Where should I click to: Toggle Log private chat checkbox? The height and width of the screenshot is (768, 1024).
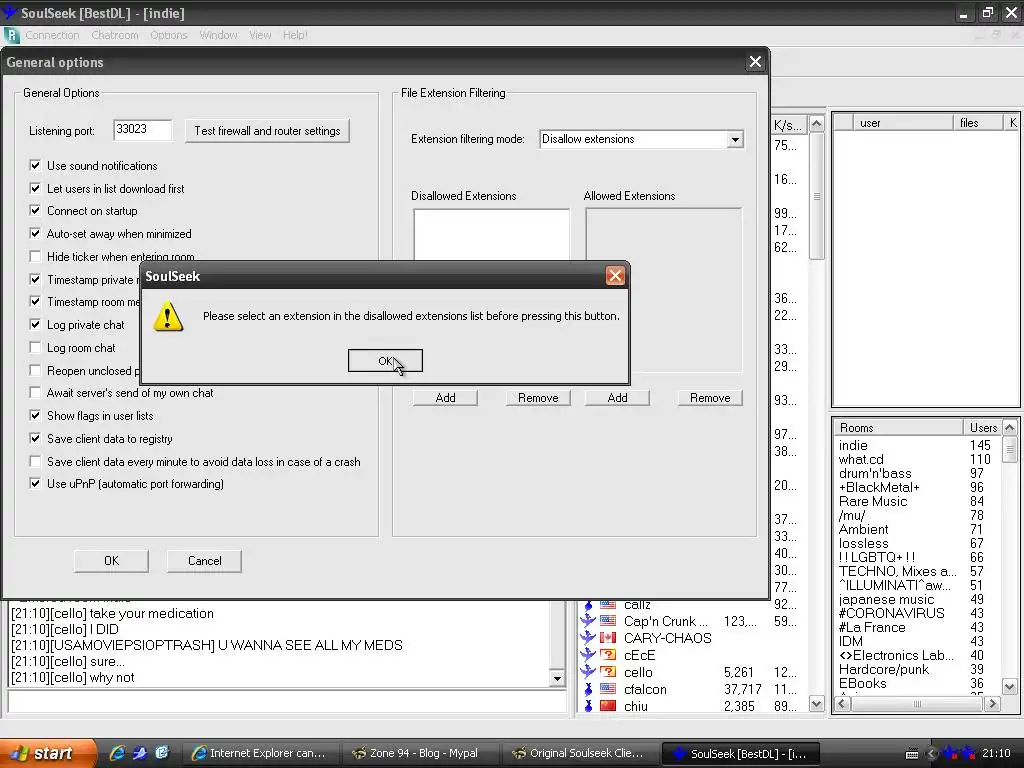click(35, 325)
